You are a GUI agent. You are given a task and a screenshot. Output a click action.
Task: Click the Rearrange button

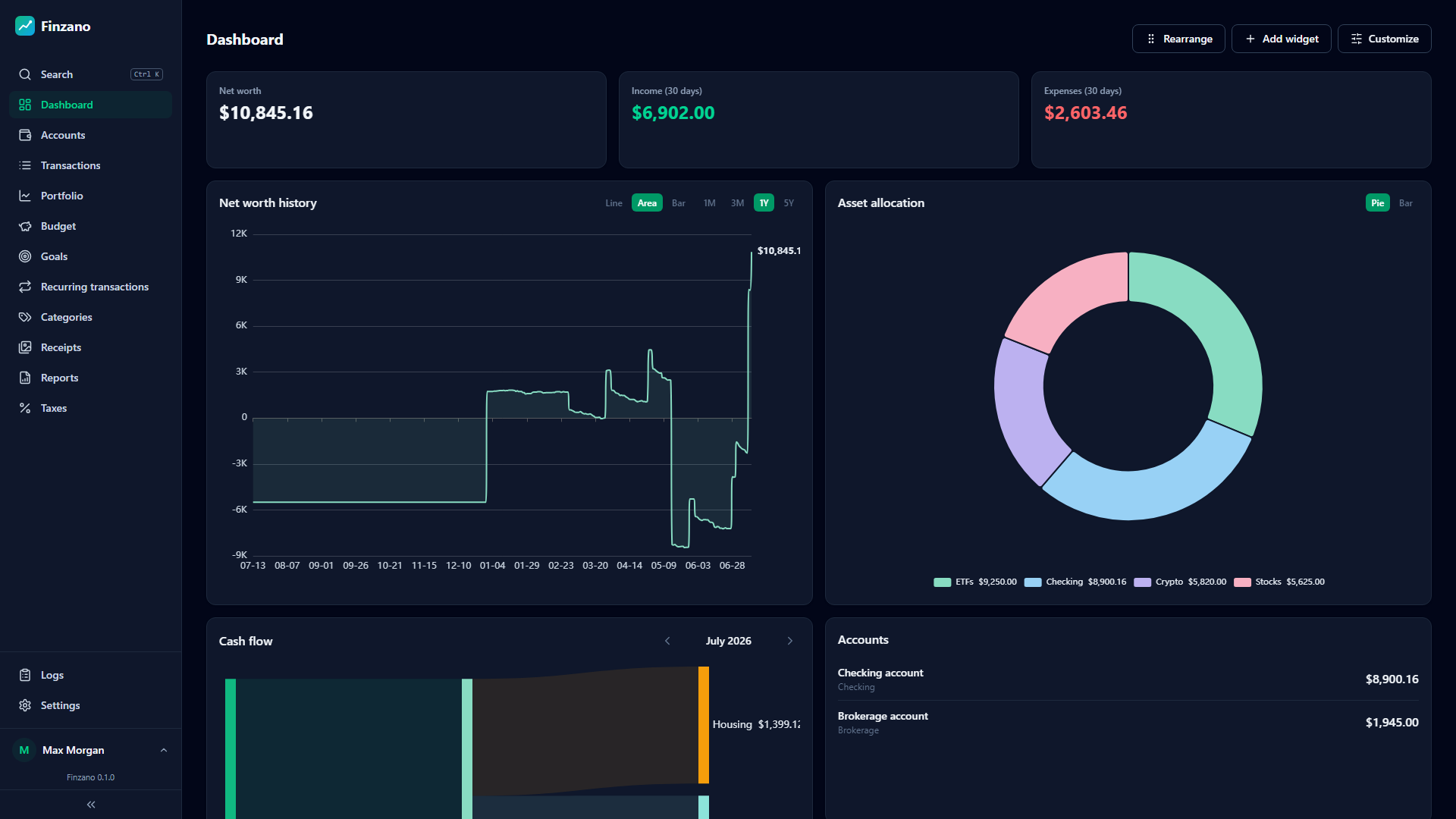tap(1178, 39)
